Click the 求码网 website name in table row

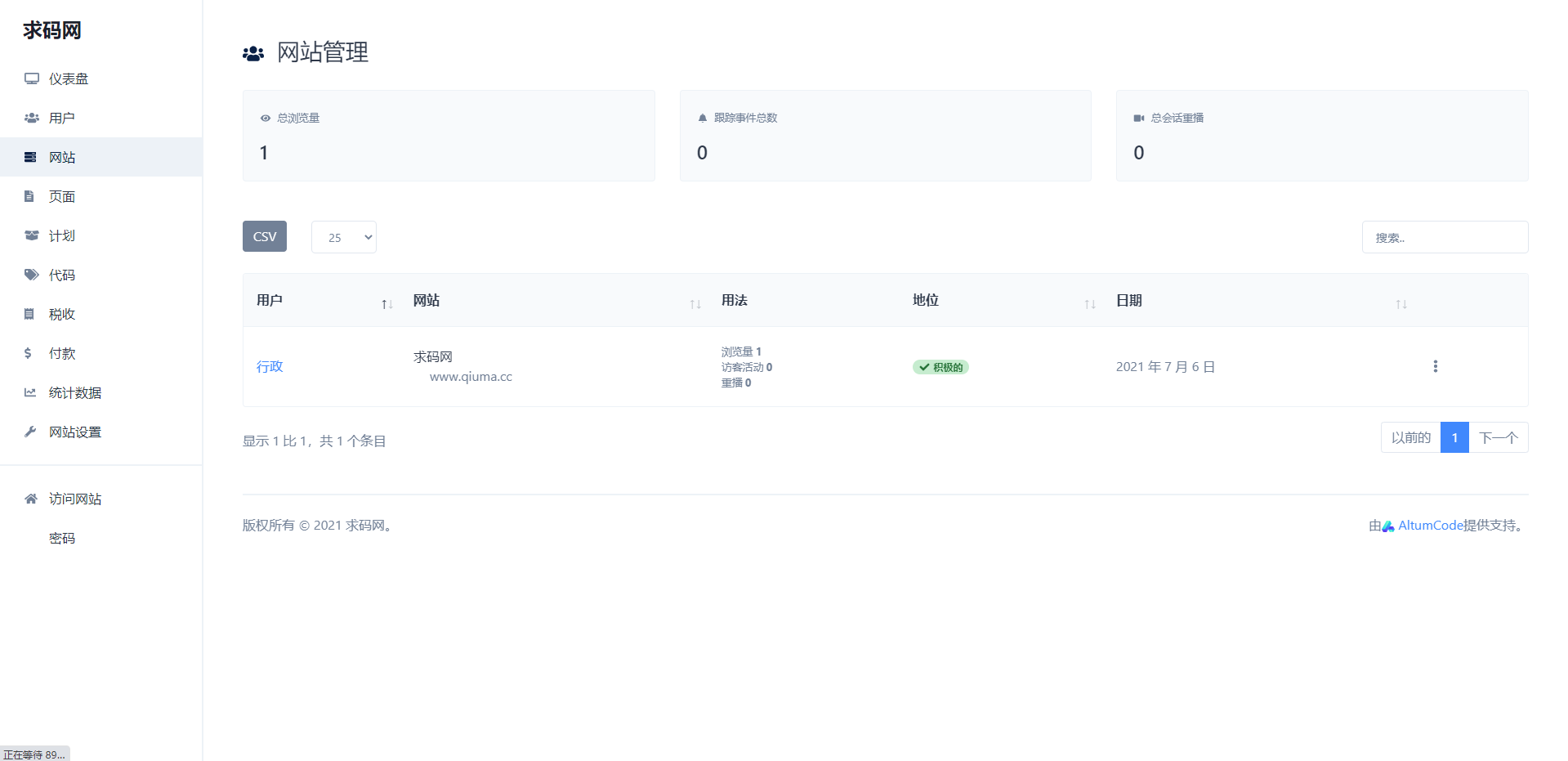[433, 357]
